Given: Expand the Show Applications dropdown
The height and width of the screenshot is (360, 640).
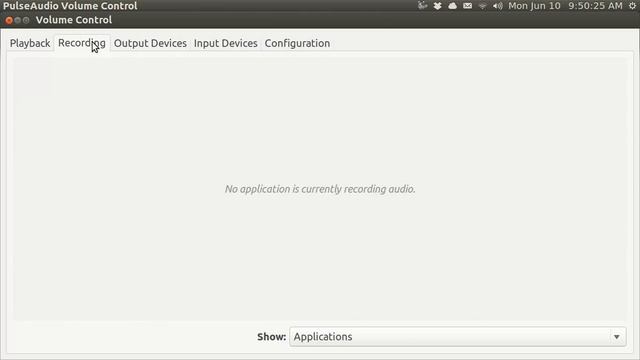Looking at the screenshot, I should pyautogui.click(x=458, y=337).
